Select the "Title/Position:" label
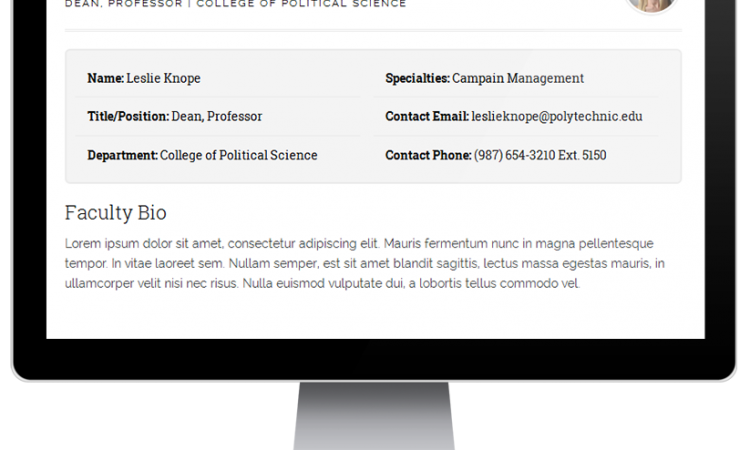750x450 pixels. point(128,117)
